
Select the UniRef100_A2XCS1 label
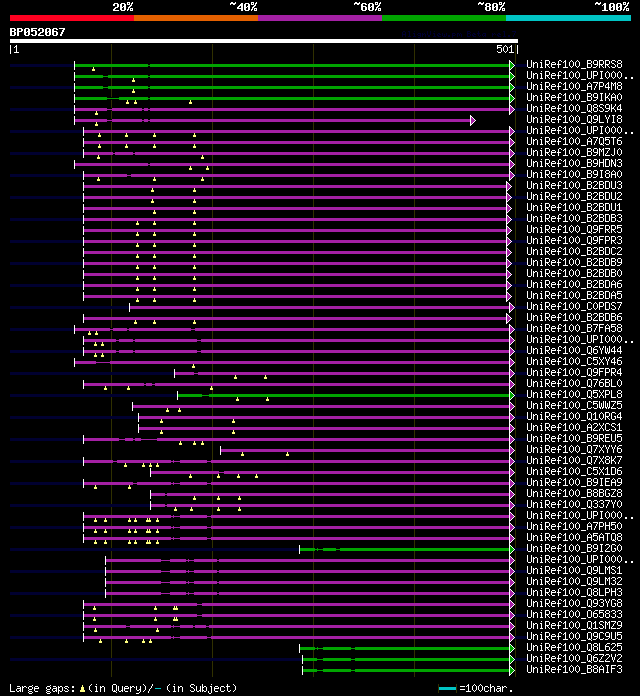coord(574,427)
